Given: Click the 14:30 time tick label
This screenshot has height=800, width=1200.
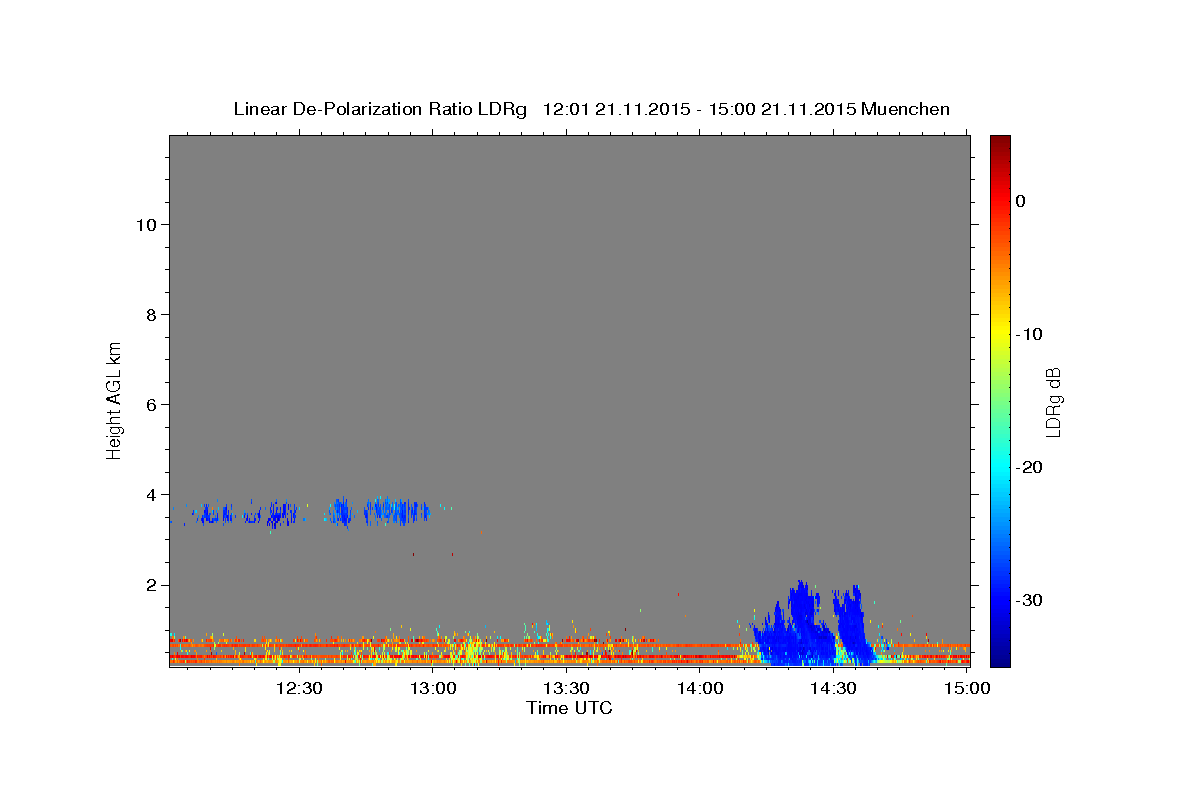Looking at the screenshot, I should tap(833, 688).
